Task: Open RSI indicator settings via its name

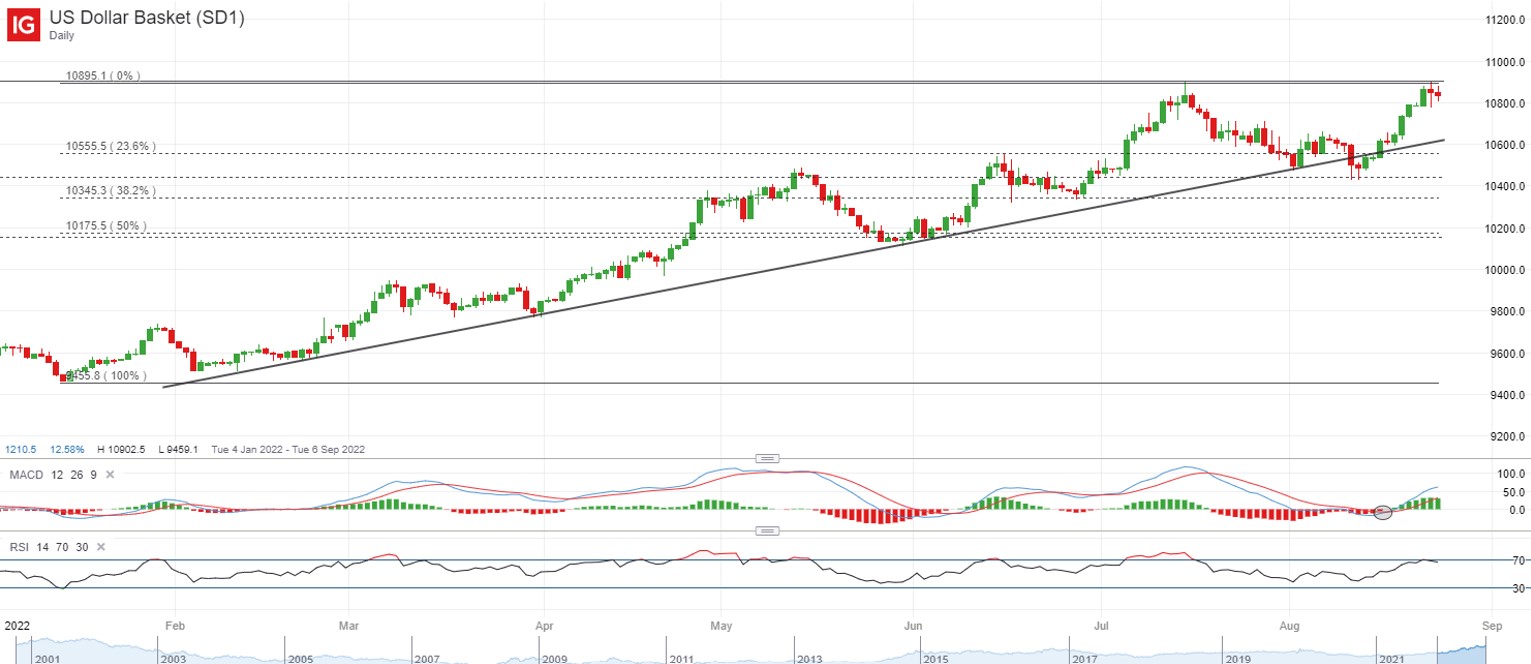Action: point(17,548)
